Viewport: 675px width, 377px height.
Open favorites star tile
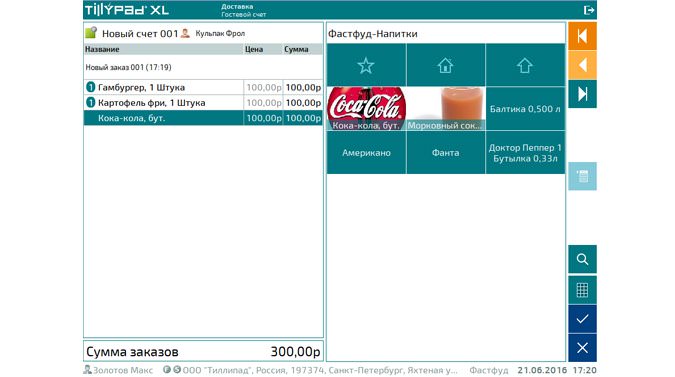(366, 65)
